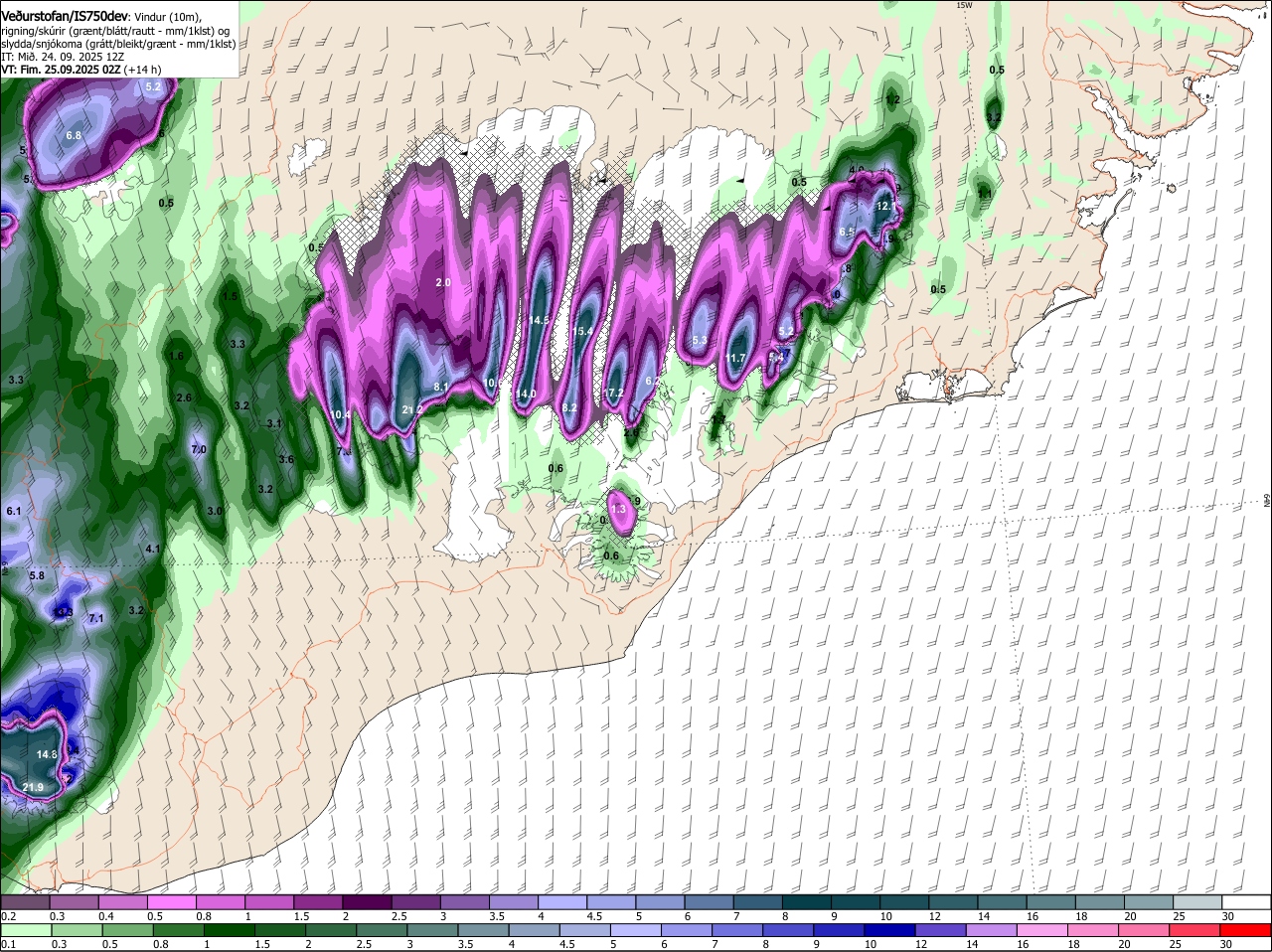Click the 7.1 value near the left edge

tap(96, 618)
